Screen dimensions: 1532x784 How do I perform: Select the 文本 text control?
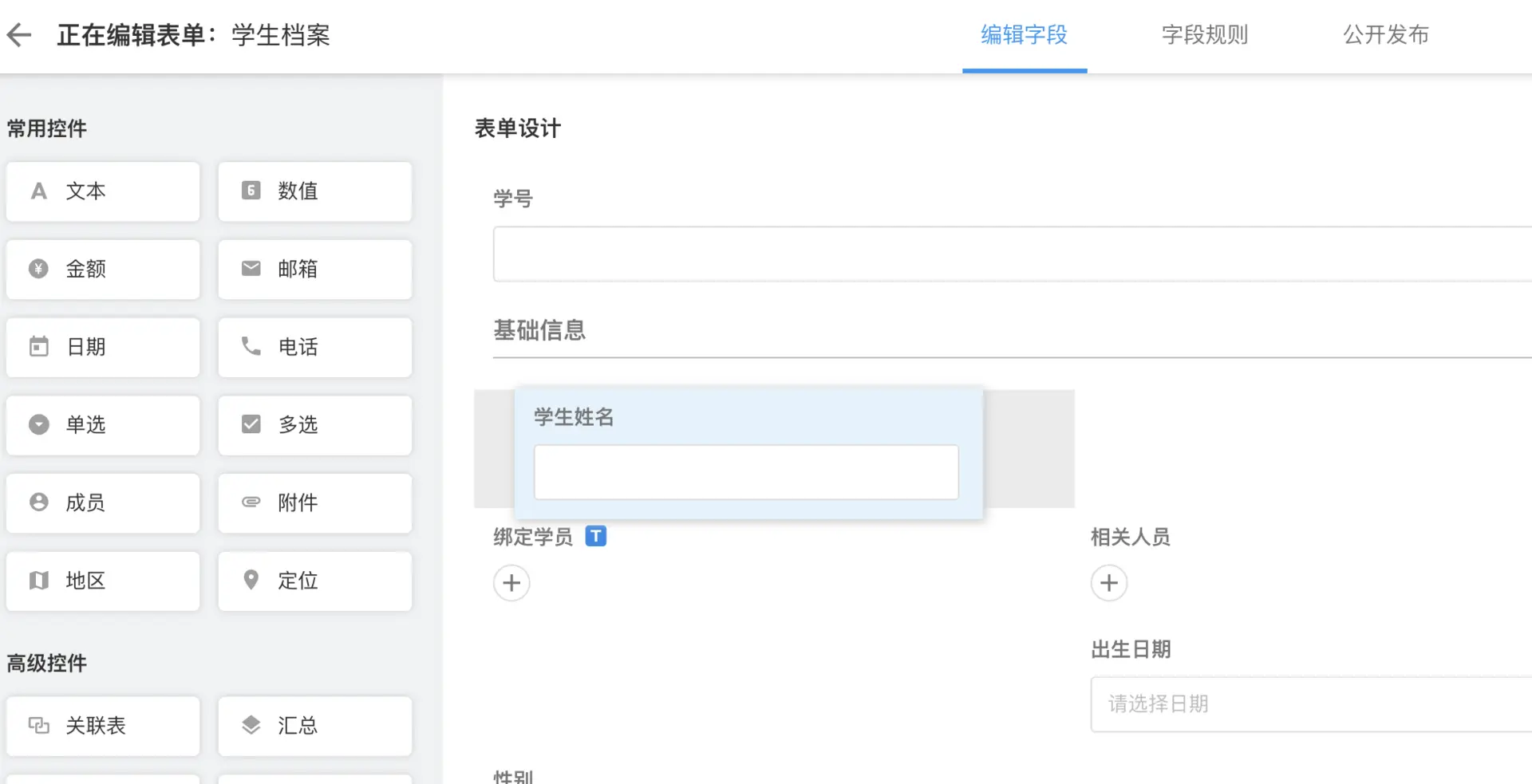(x=103, y=191)
